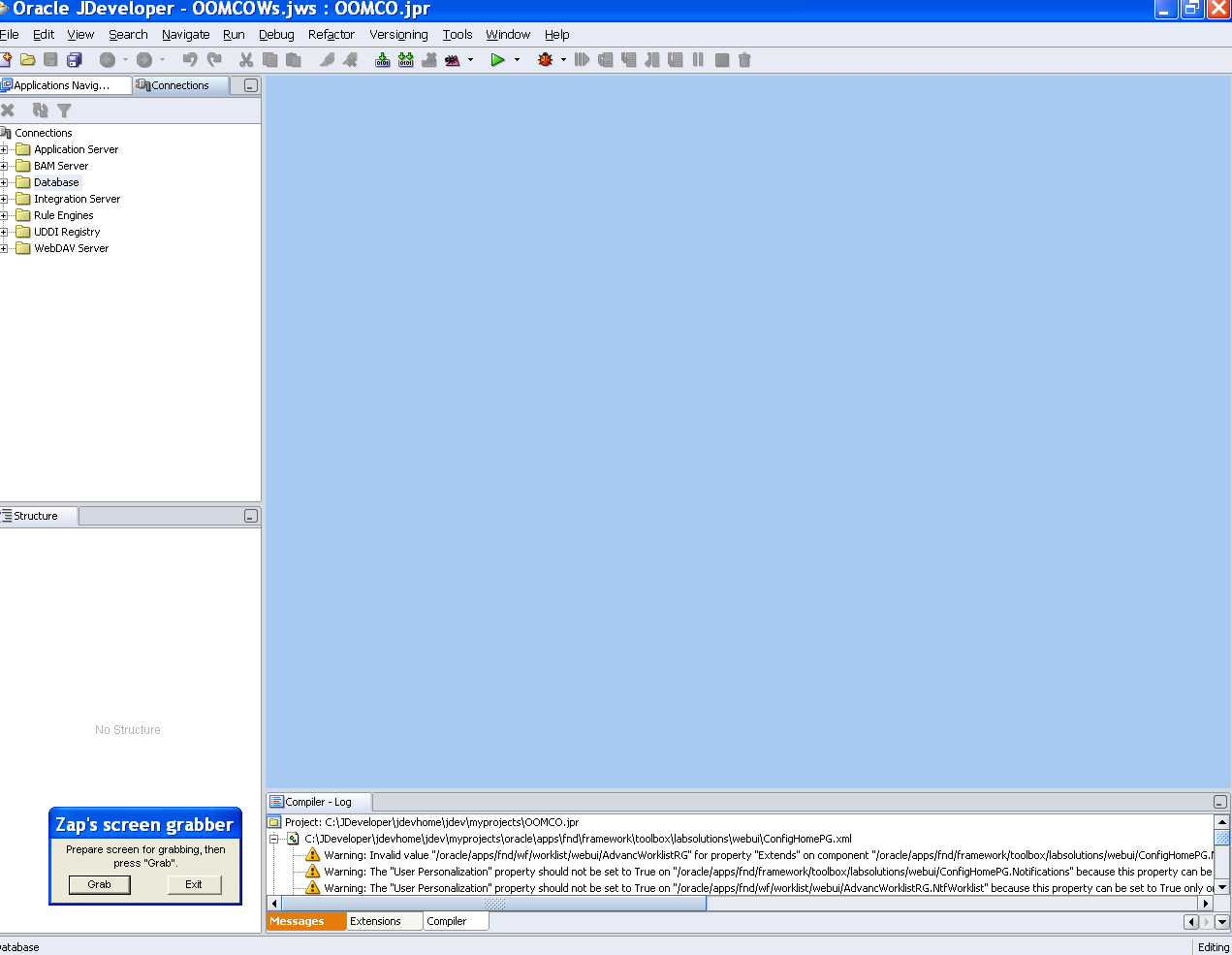1232x955 pixels.
Task: Click the log horizontal scrollbar thumb
Action: tap(493, 904)
